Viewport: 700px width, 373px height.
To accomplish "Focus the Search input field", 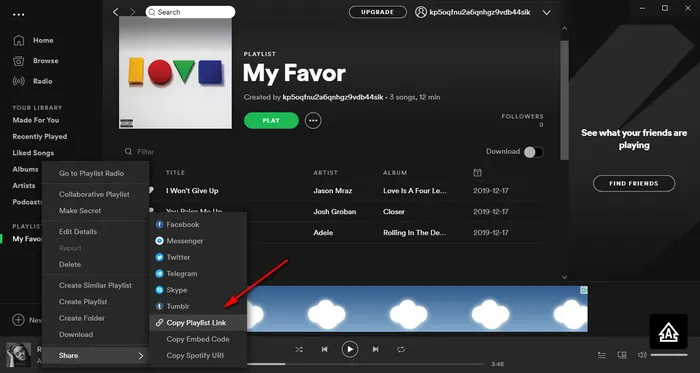I will pyautogui.click(x=190, y=12).
